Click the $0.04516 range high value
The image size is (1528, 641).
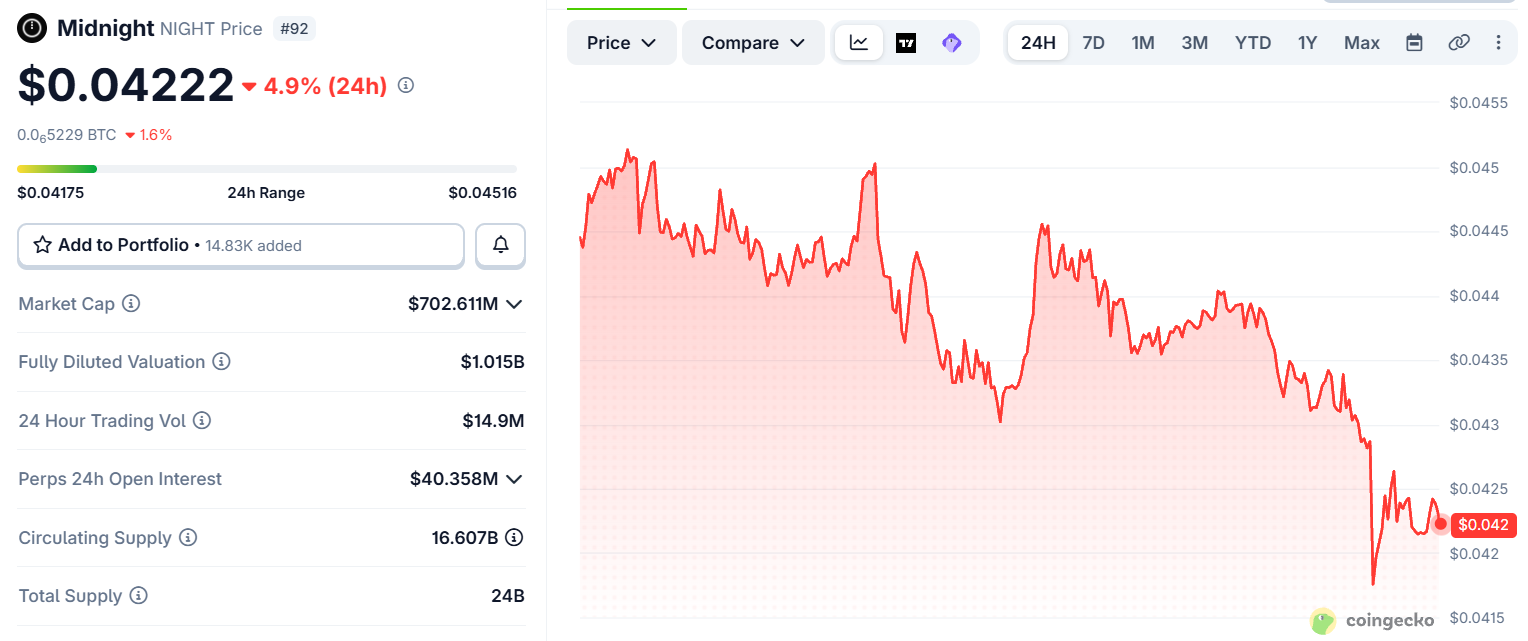pos(483,192)
